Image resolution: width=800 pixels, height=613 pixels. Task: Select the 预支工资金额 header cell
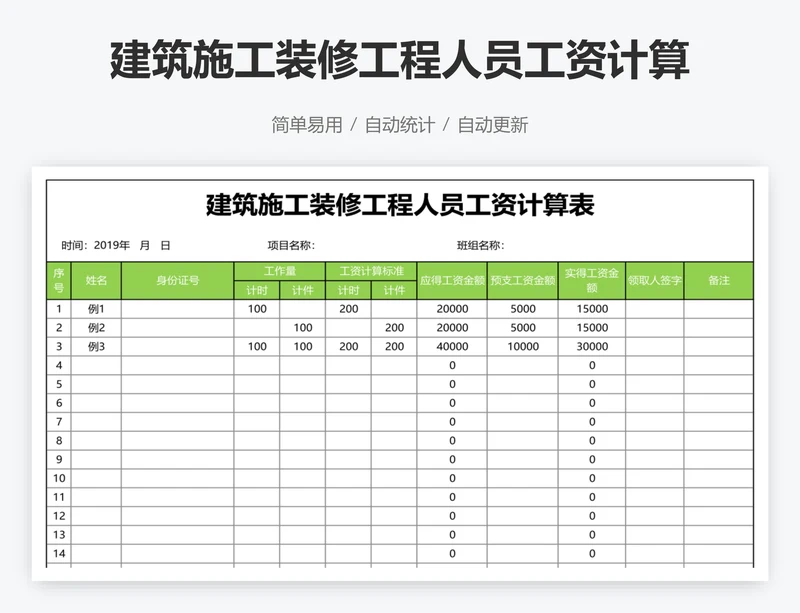(x=523, y=281)
